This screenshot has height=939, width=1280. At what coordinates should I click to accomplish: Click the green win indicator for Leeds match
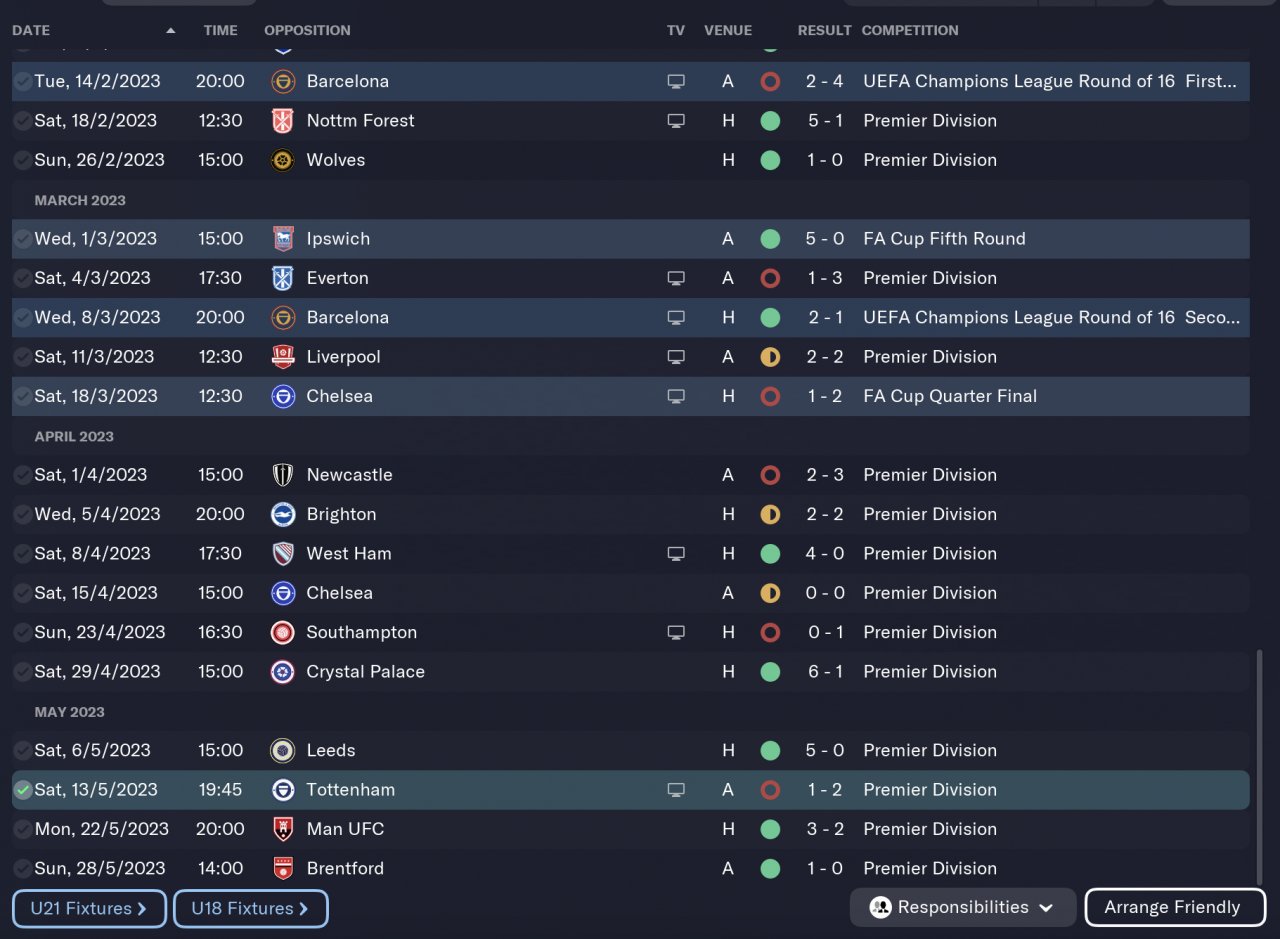pos(770,750)
